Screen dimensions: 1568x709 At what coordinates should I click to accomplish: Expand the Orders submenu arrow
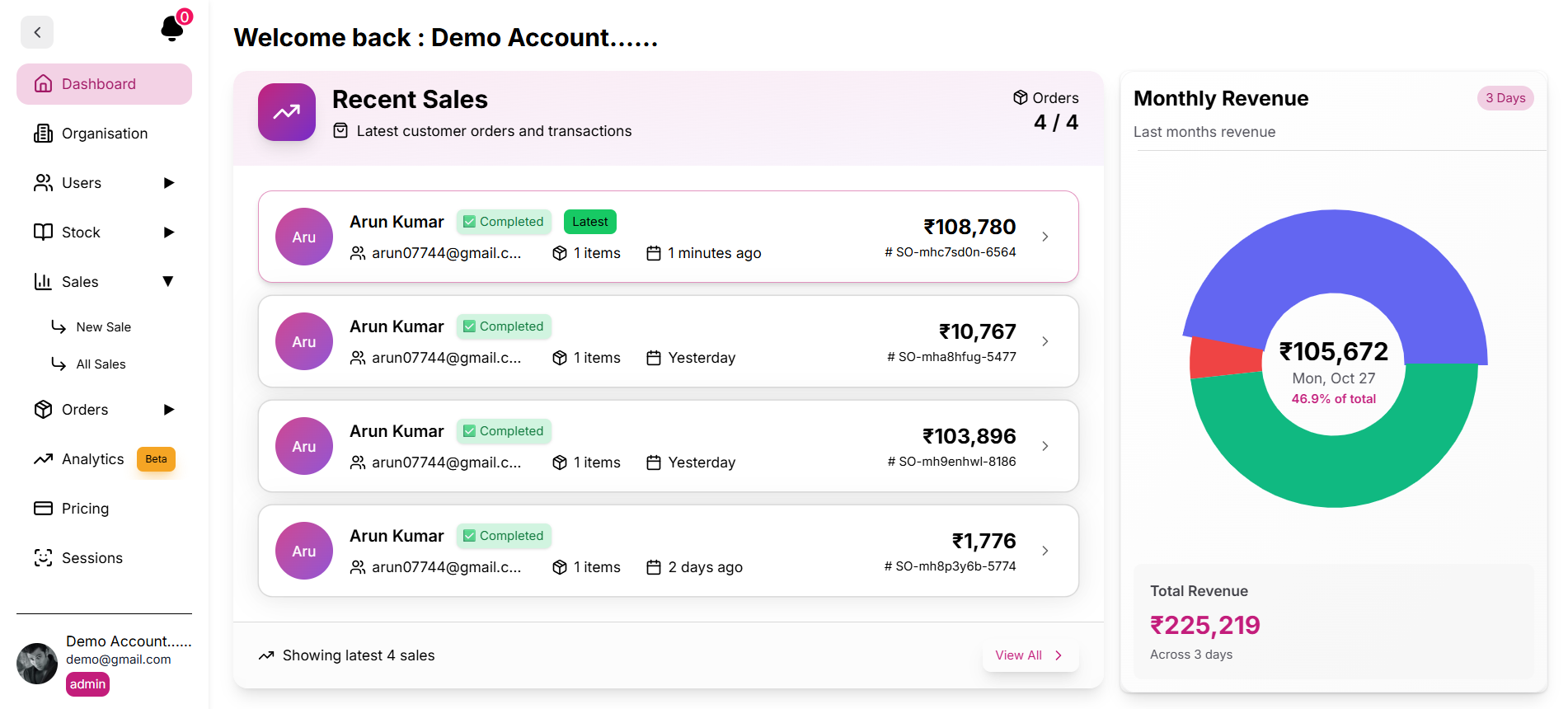[169, 410]
